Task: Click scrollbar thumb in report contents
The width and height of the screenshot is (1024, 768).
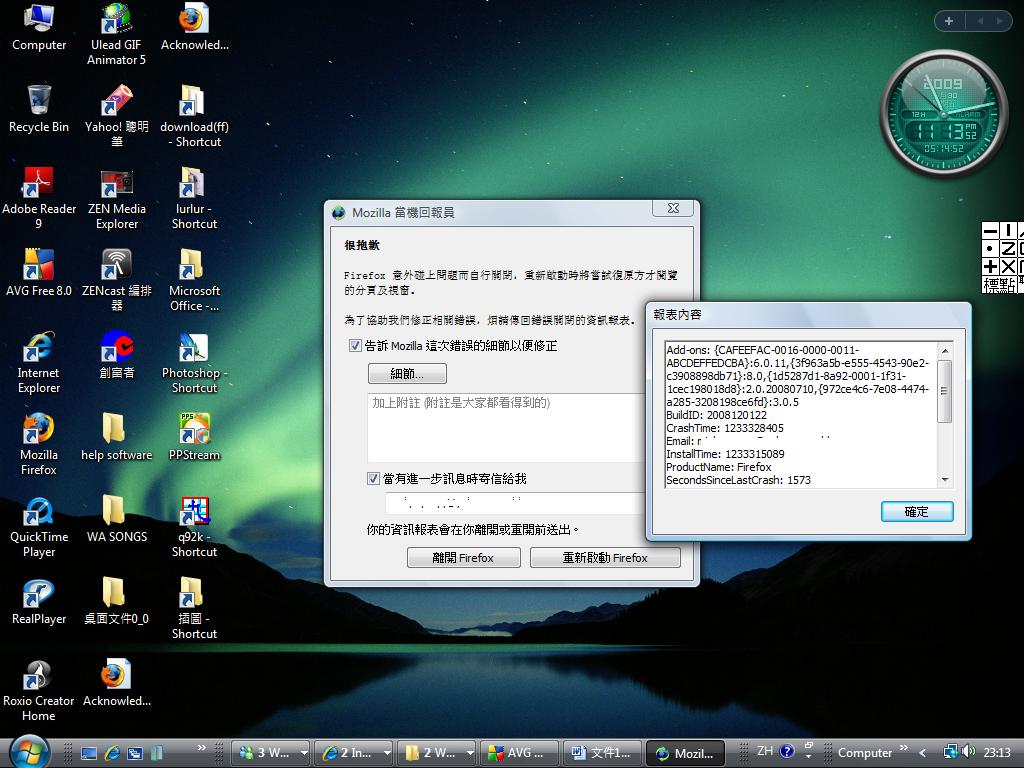Action: [944, 391]
